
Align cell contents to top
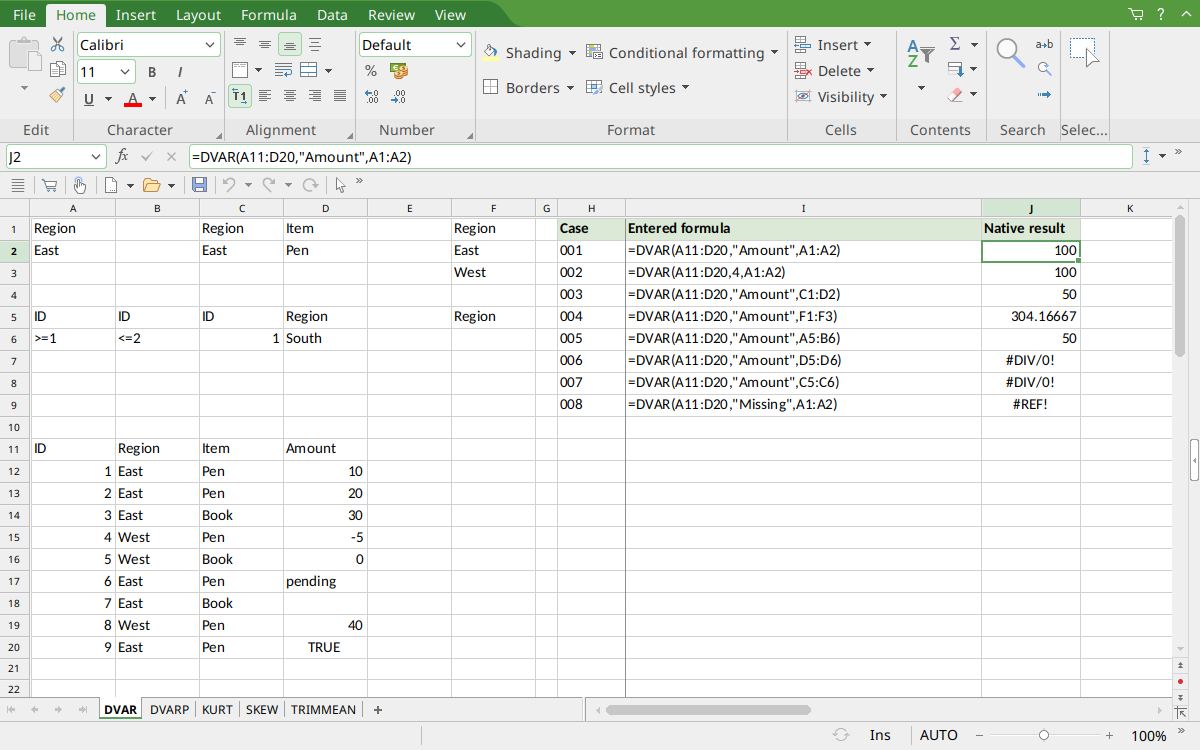[x=240, y=44]
